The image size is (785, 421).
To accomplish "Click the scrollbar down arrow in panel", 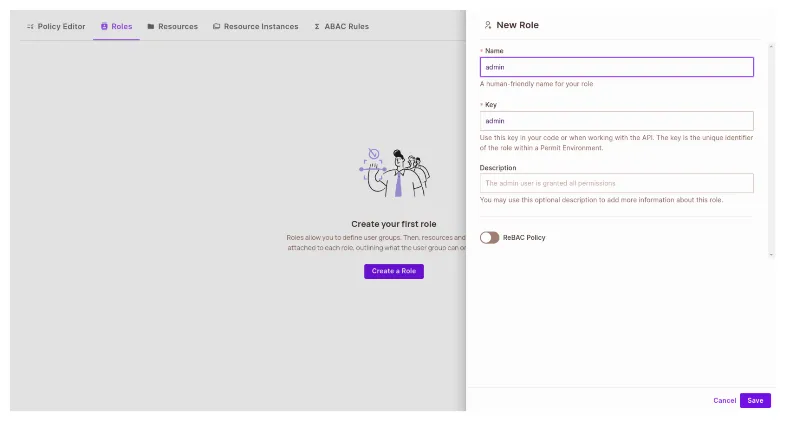I will (771, 254).
